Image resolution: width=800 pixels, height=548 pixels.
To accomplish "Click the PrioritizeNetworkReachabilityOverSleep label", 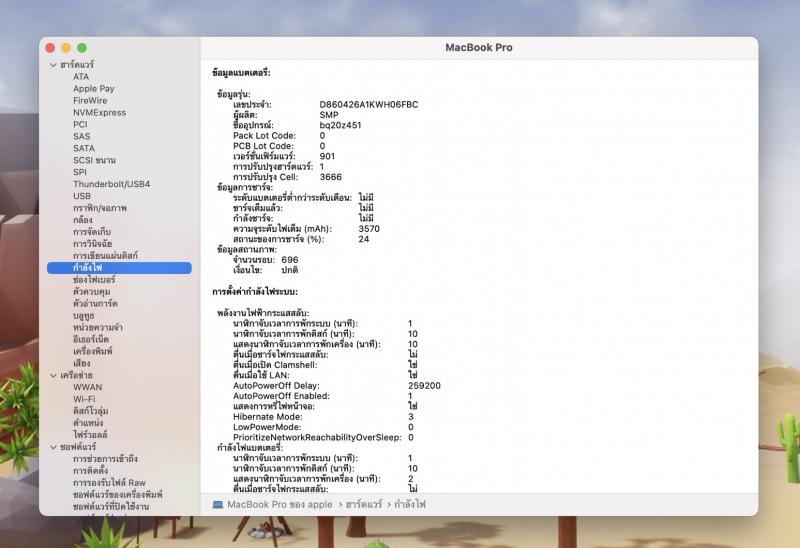I will click(x=317, y=438).
